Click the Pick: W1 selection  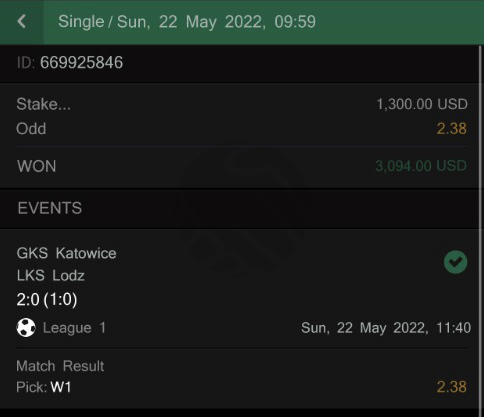click(44, 387)
